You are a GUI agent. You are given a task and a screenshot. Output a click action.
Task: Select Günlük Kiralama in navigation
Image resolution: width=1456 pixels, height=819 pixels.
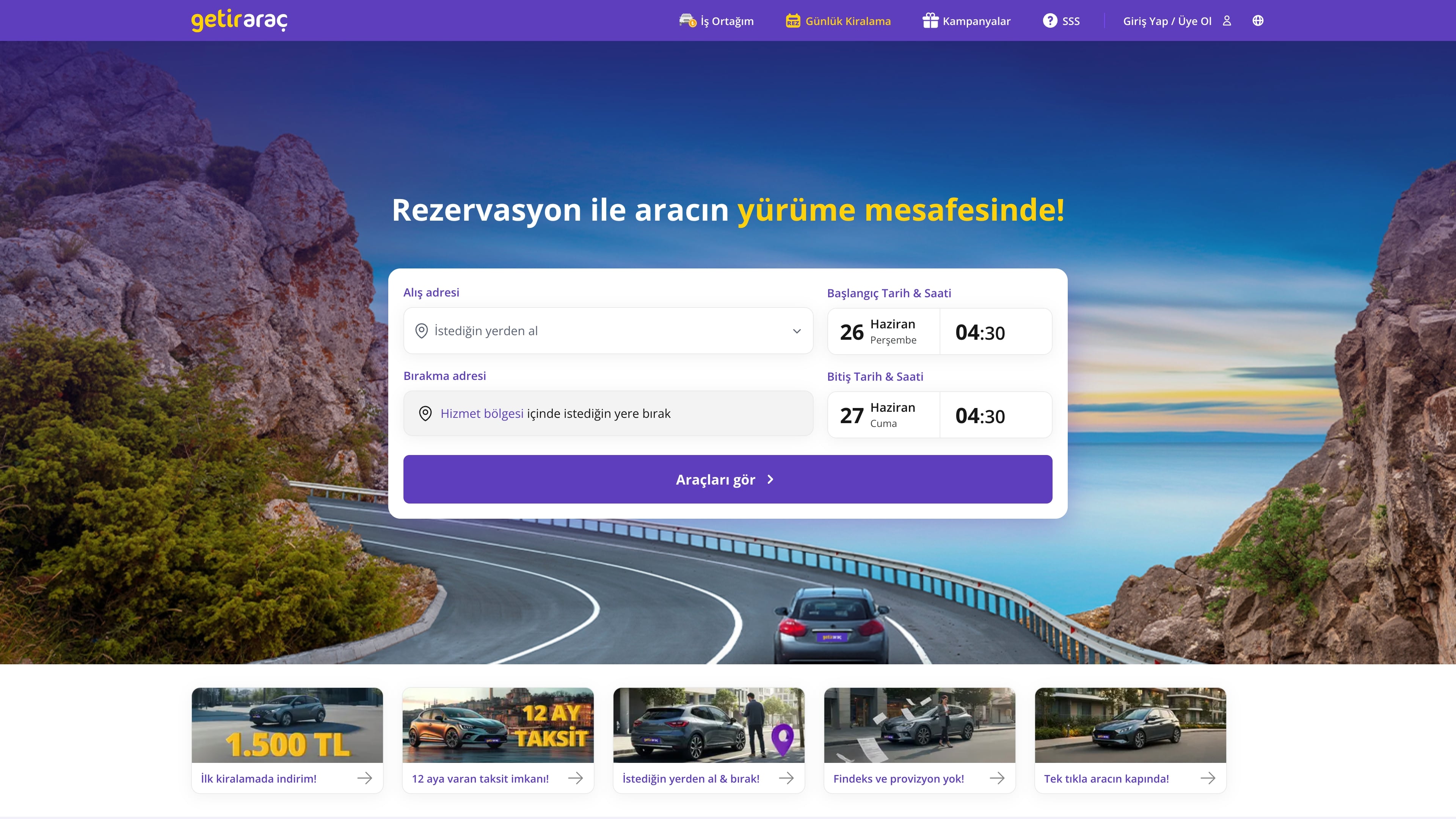848,21
